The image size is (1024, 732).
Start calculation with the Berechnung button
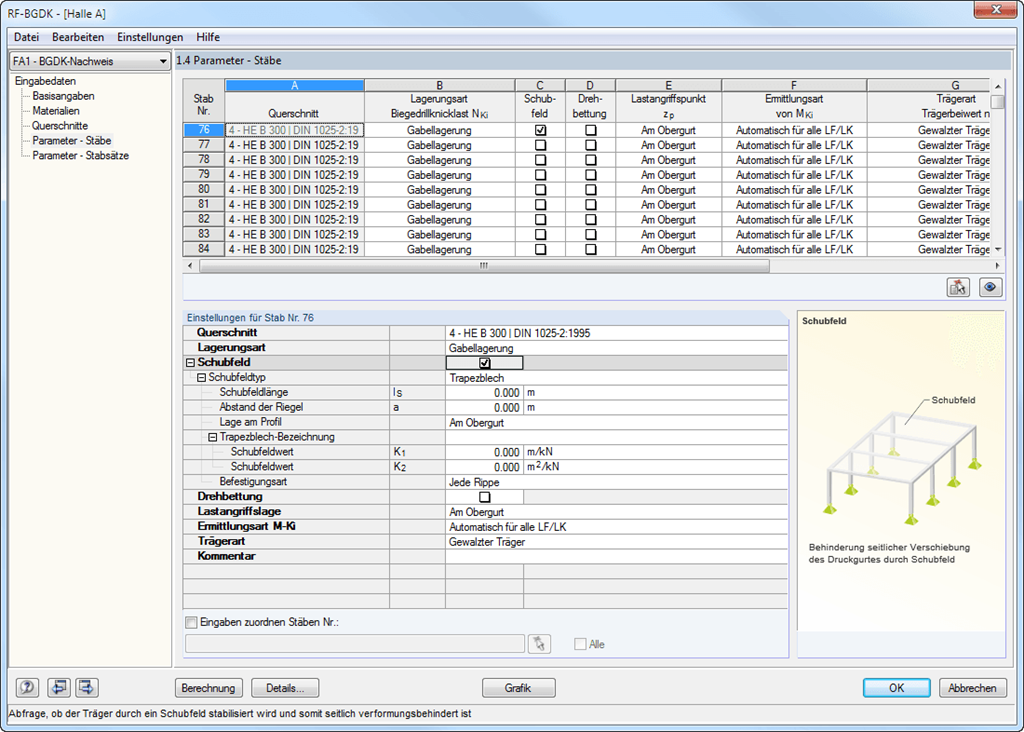(x=208, y=687)
